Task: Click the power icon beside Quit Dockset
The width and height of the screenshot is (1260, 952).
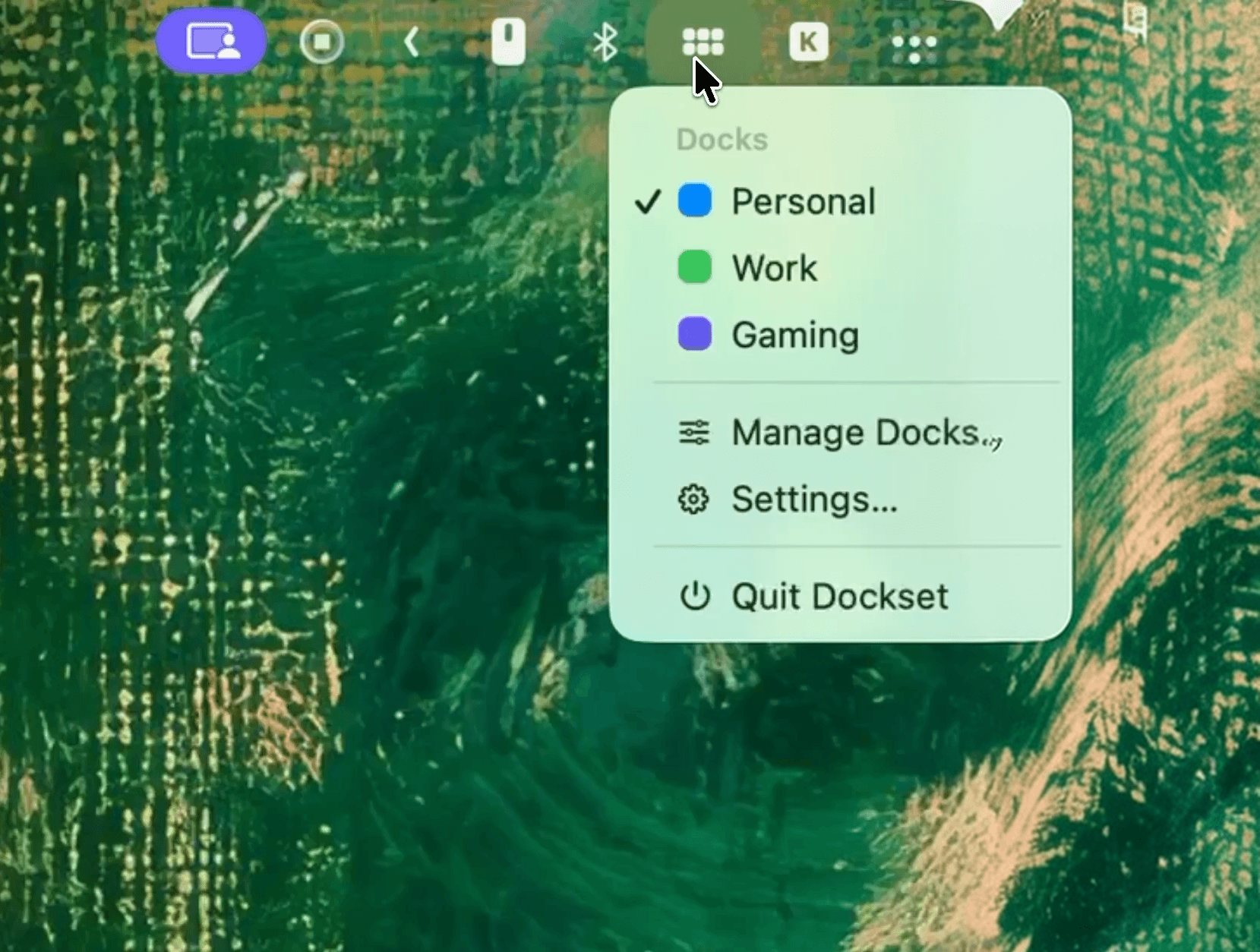Action: [694, 596]
